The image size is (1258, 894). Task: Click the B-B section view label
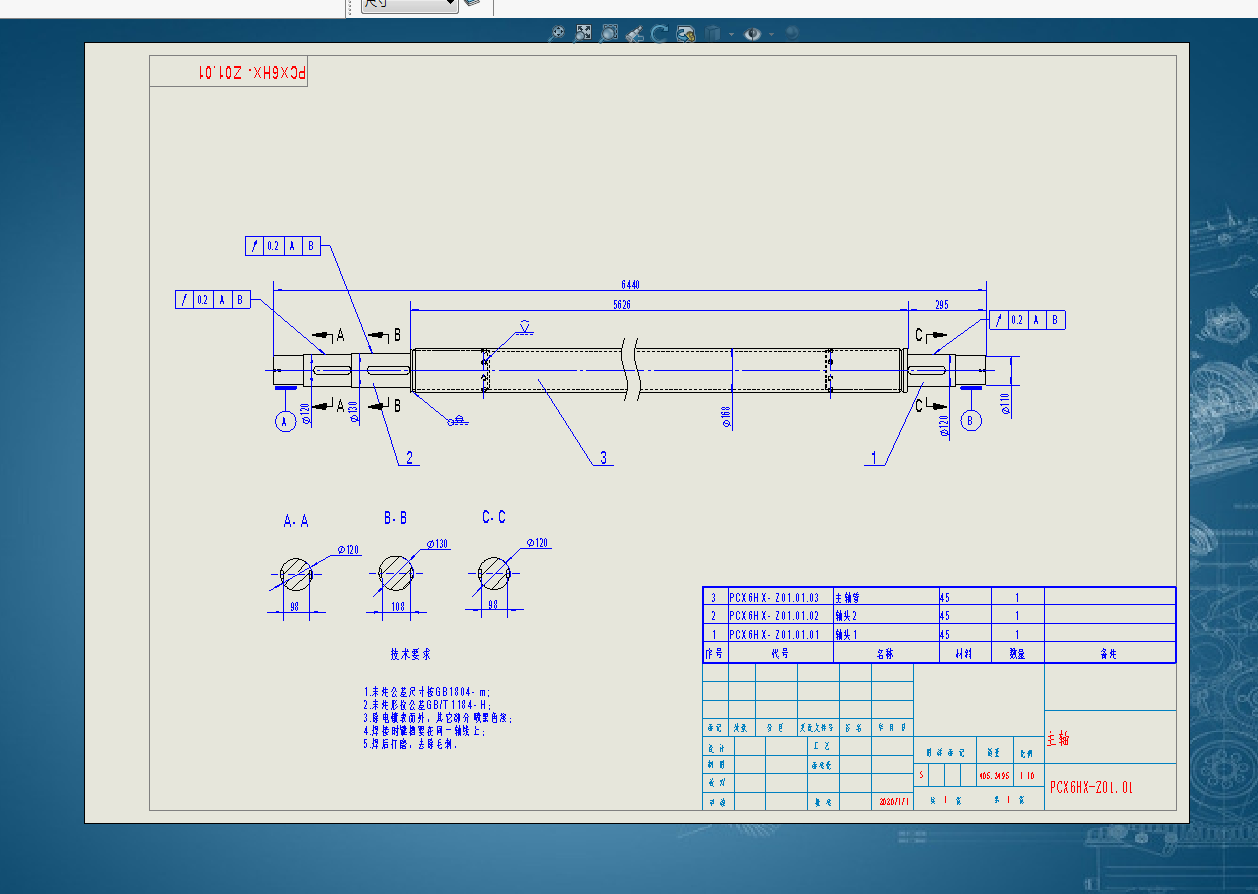click(x=395, y=518)
